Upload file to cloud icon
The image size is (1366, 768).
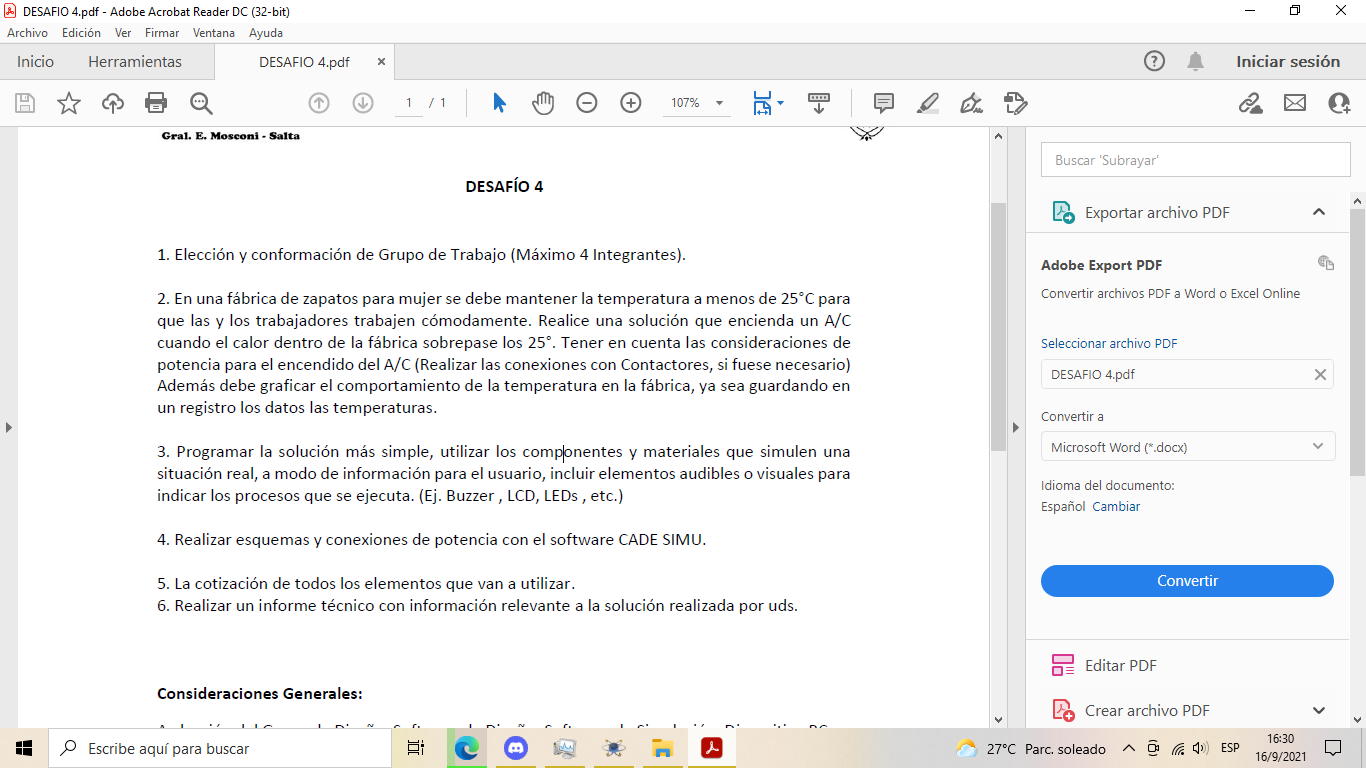[x=113, y=103]
